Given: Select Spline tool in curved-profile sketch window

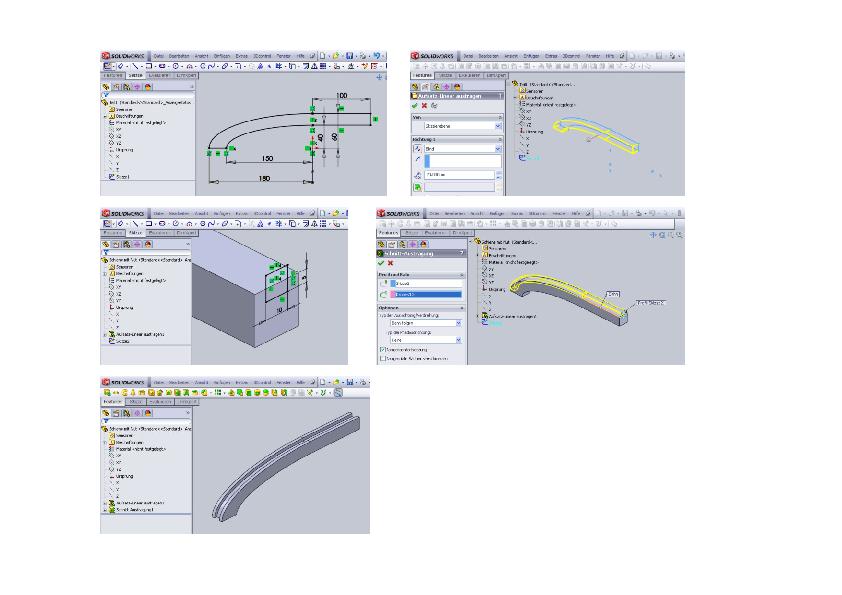Looking at the screenshot, I should tap(212, 66).
